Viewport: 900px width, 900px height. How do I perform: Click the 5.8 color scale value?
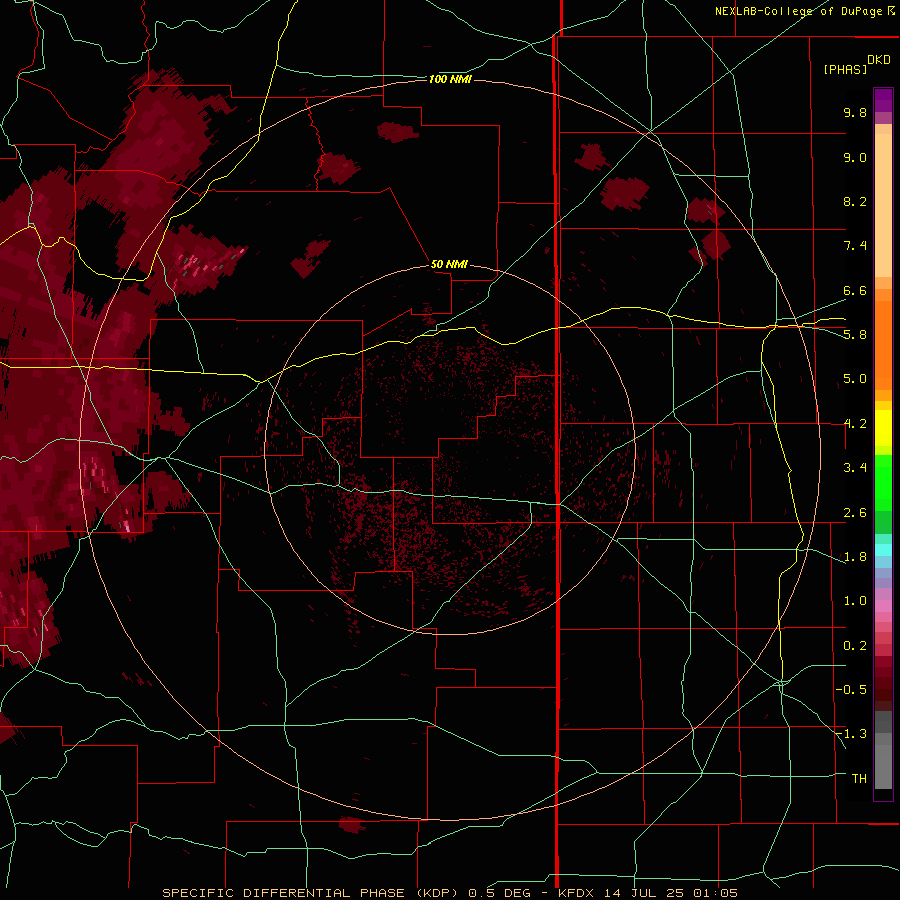(855, 335)
